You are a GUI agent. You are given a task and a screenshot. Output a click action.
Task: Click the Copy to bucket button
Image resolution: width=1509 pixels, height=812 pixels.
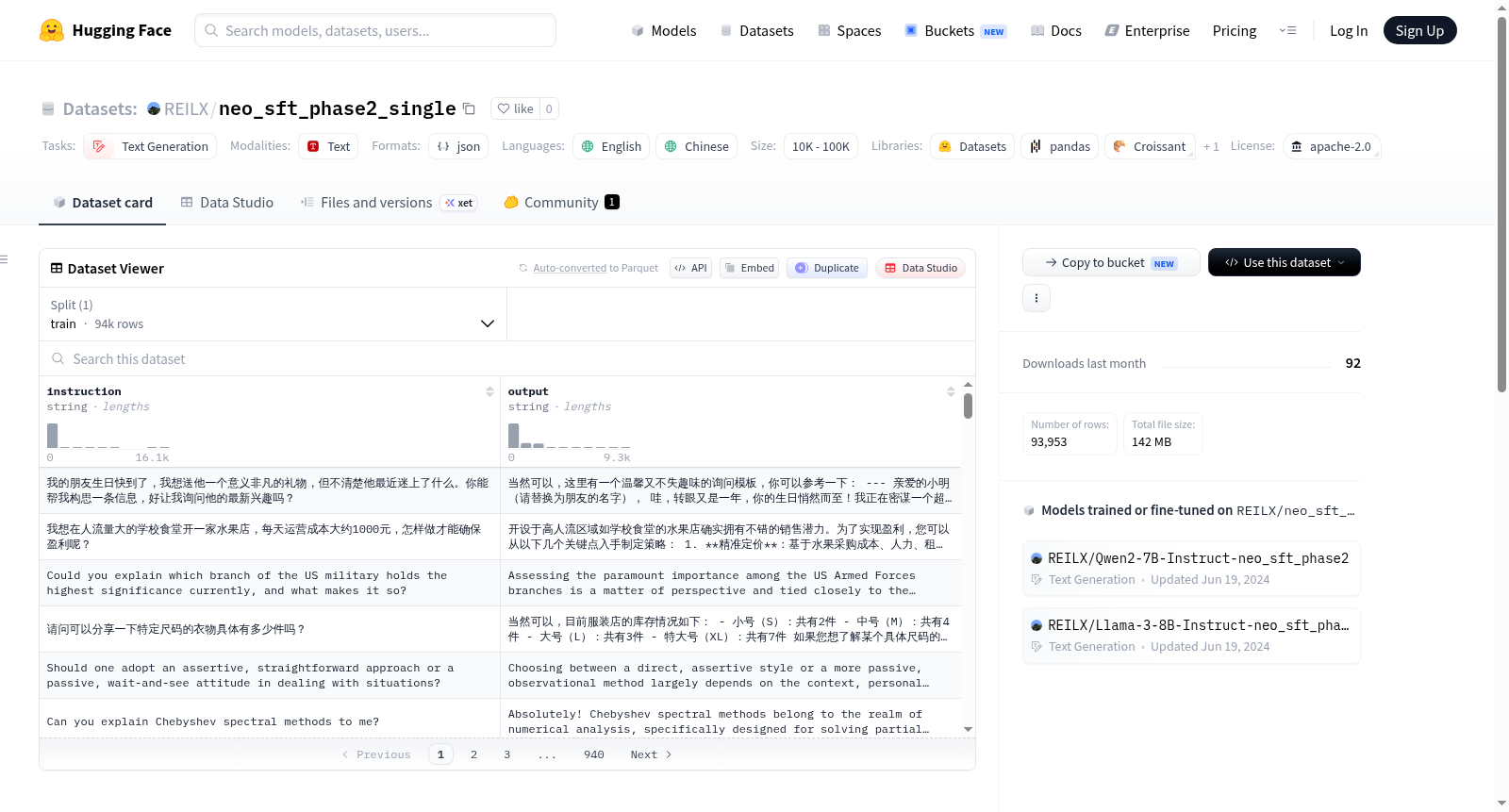point(1111,262)
